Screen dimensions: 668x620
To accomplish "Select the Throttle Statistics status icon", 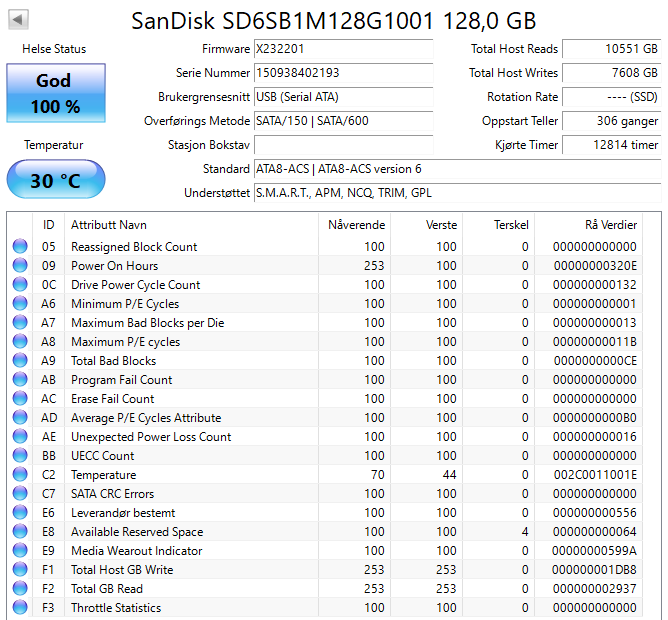I will coord(20,608).
